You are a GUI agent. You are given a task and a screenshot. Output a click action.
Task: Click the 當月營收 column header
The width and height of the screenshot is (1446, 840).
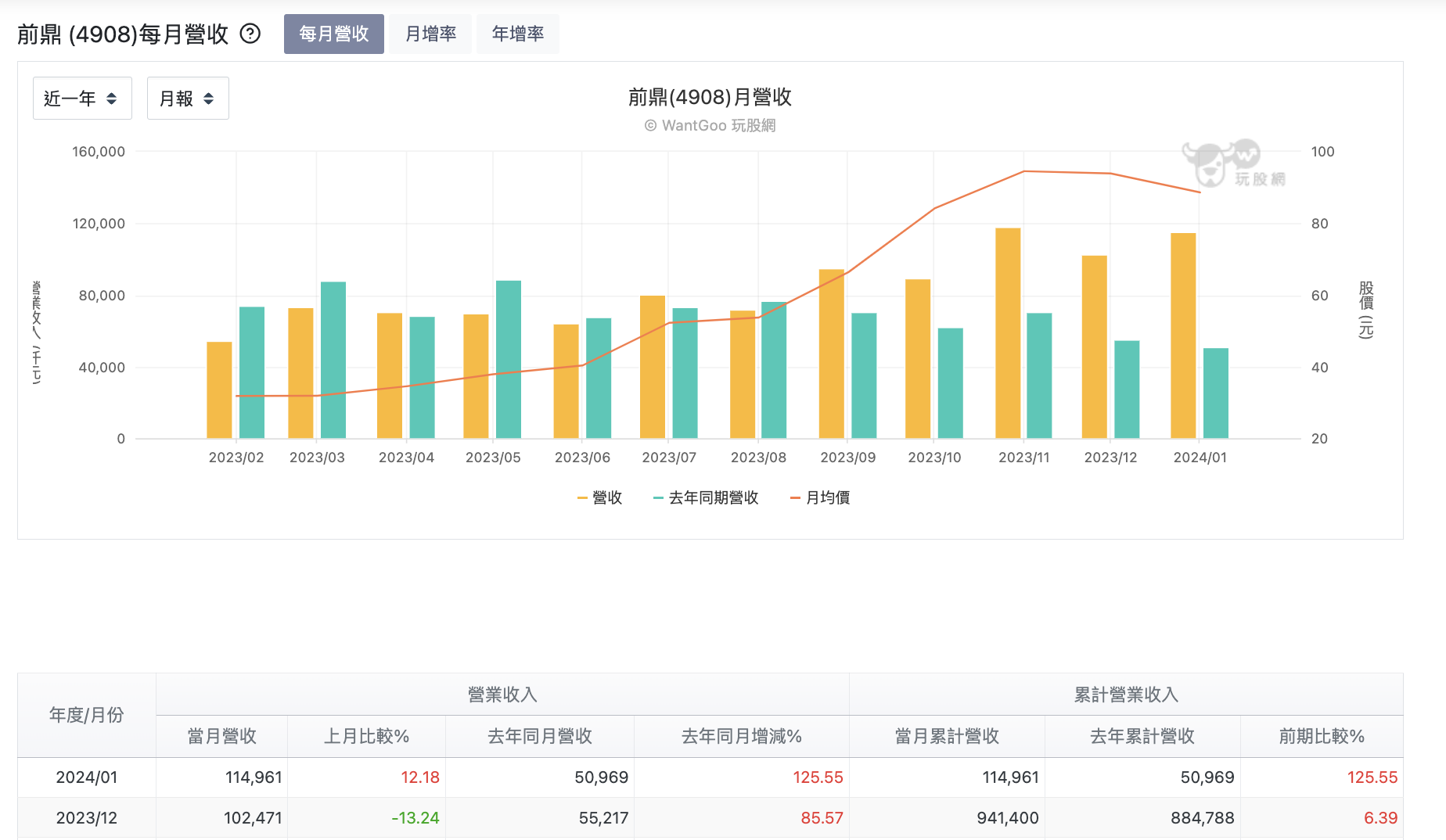pyautogui.click(x=222, y=736)
